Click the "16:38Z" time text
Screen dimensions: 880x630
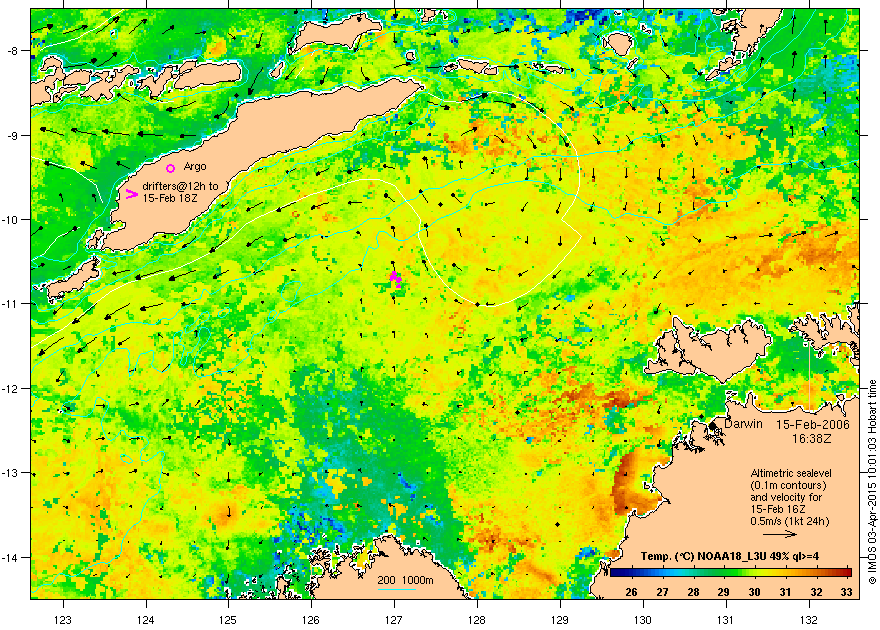point(812,438)
